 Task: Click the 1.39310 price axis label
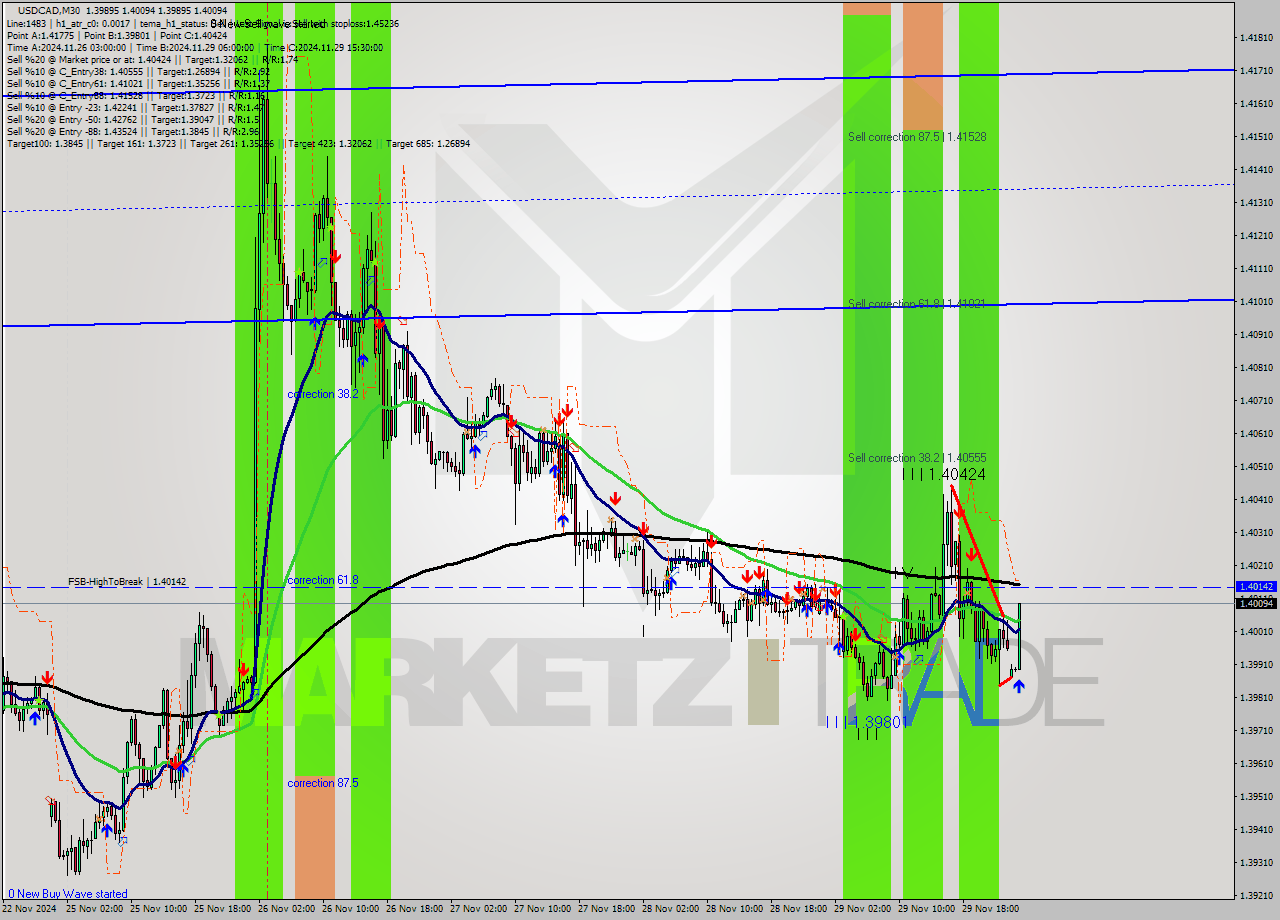click(x=1255, y=863)
